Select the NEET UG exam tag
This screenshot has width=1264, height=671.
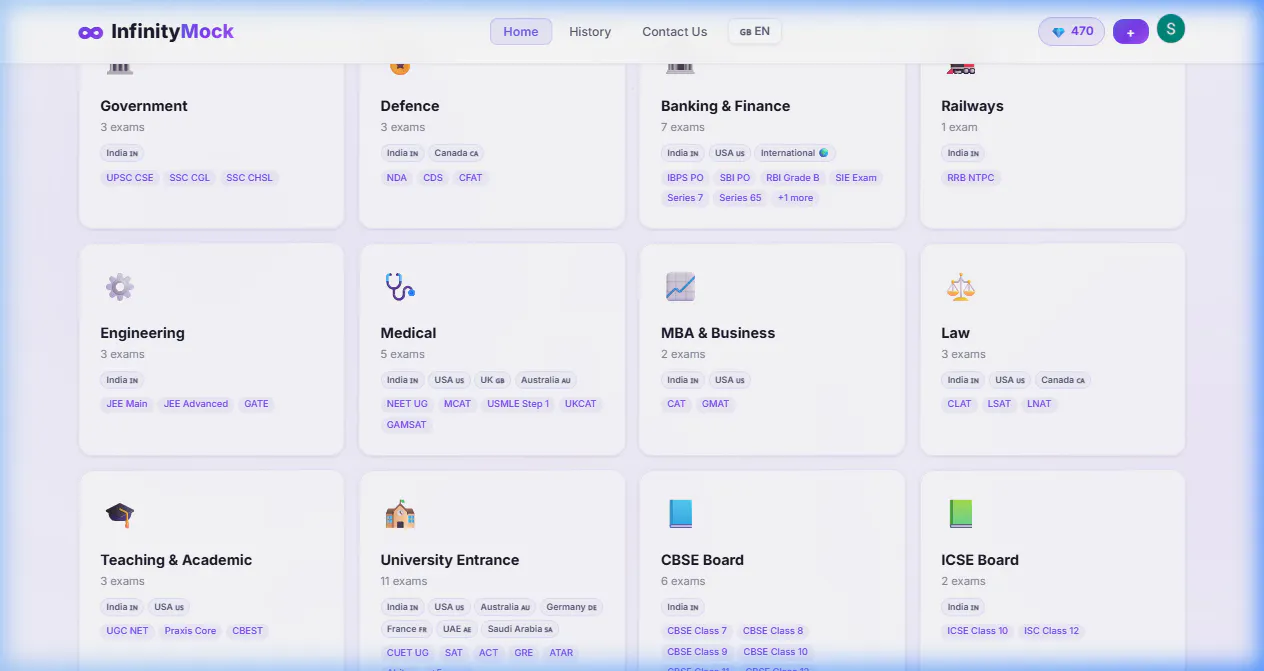(x=408, y=404)
